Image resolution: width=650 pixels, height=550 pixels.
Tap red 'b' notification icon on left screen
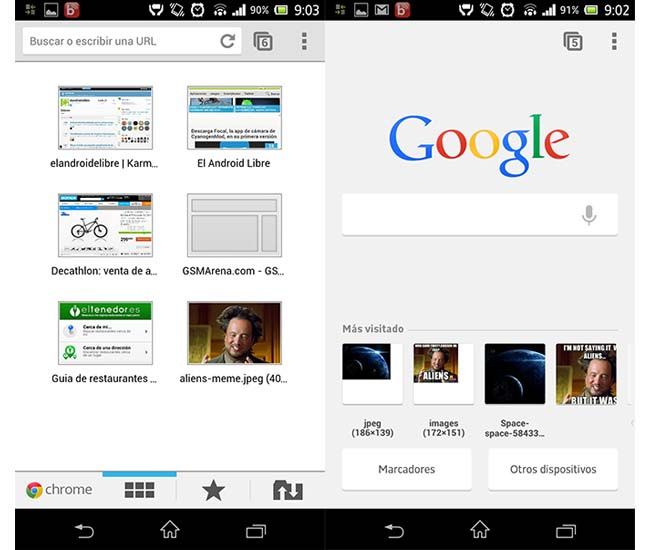tap(72, 10)
